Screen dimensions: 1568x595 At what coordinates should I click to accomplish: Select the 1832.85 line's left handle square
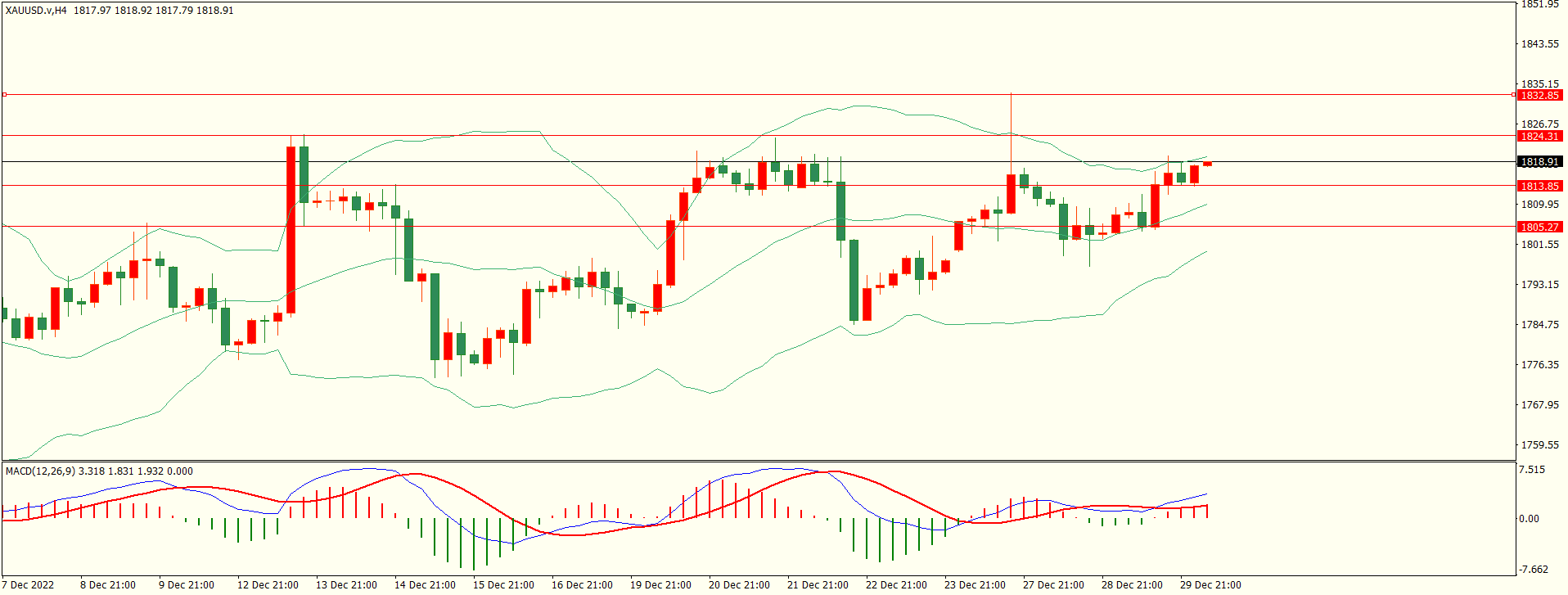[x=4, y=95]
